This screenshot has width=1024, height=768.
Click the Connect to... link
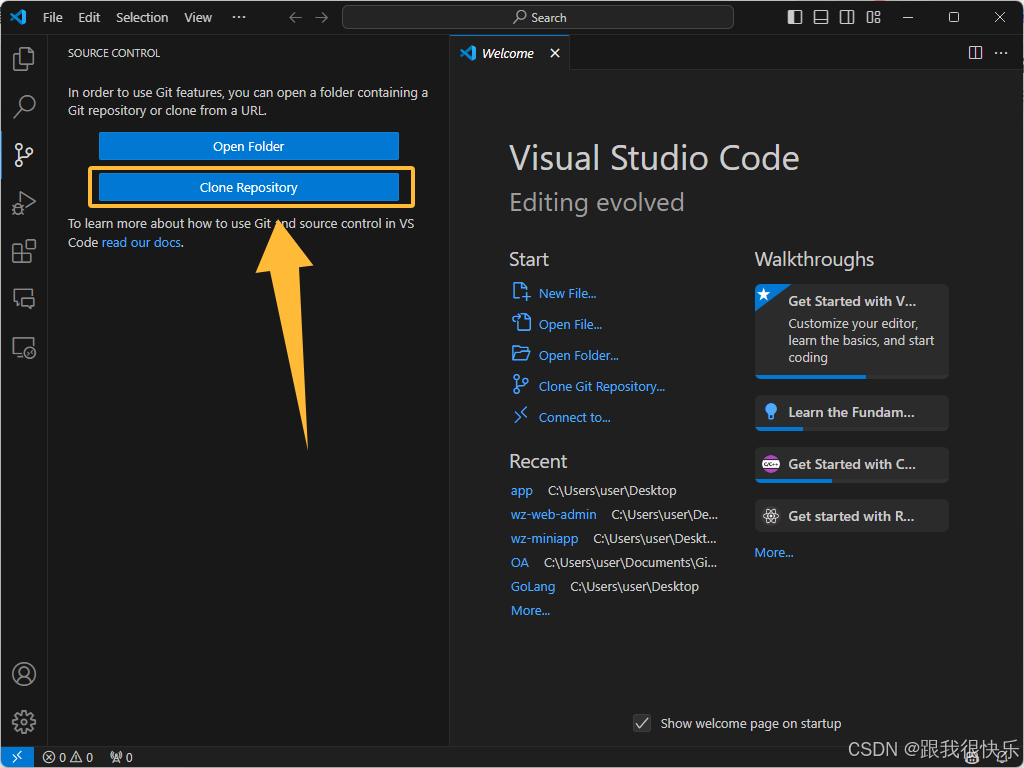(x=575, y=418)
